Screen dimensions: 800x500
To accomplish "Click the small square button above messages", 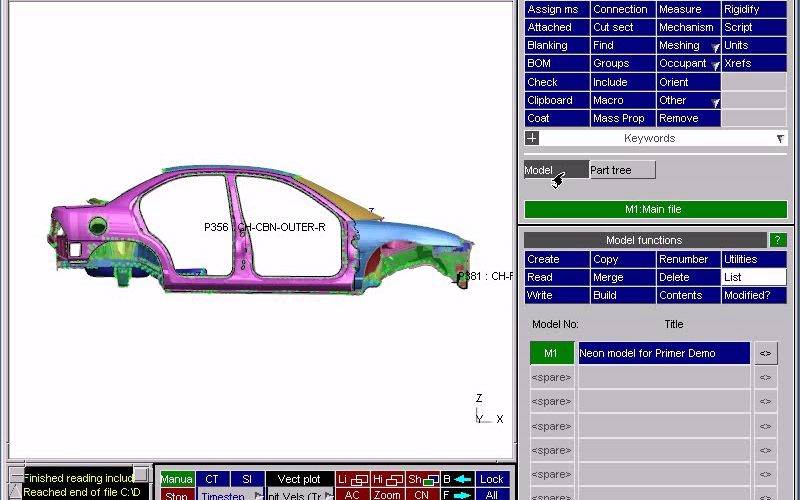I will pyautogui.click(x=141, y=474).
